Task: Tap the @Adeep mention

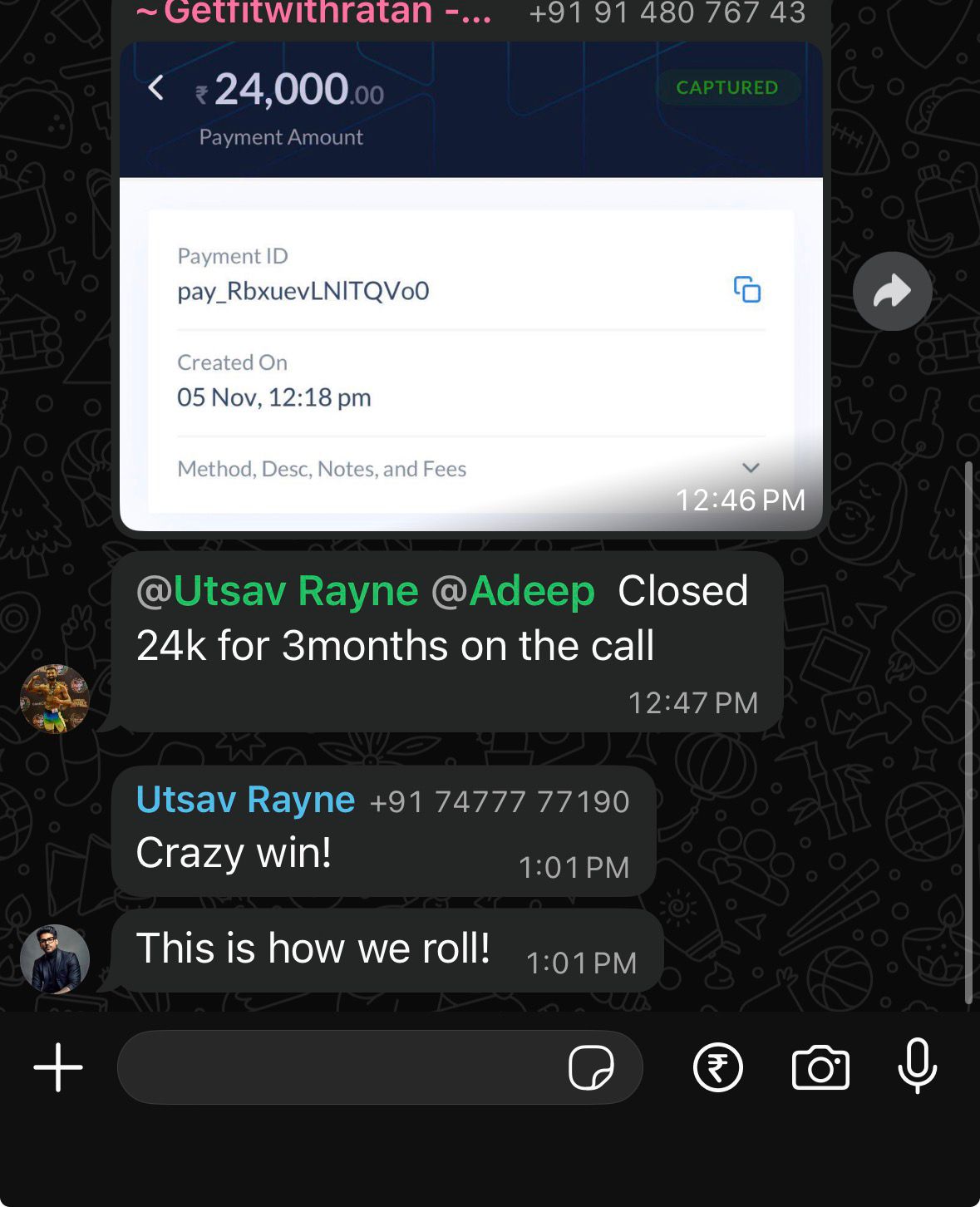Action: 513,591
